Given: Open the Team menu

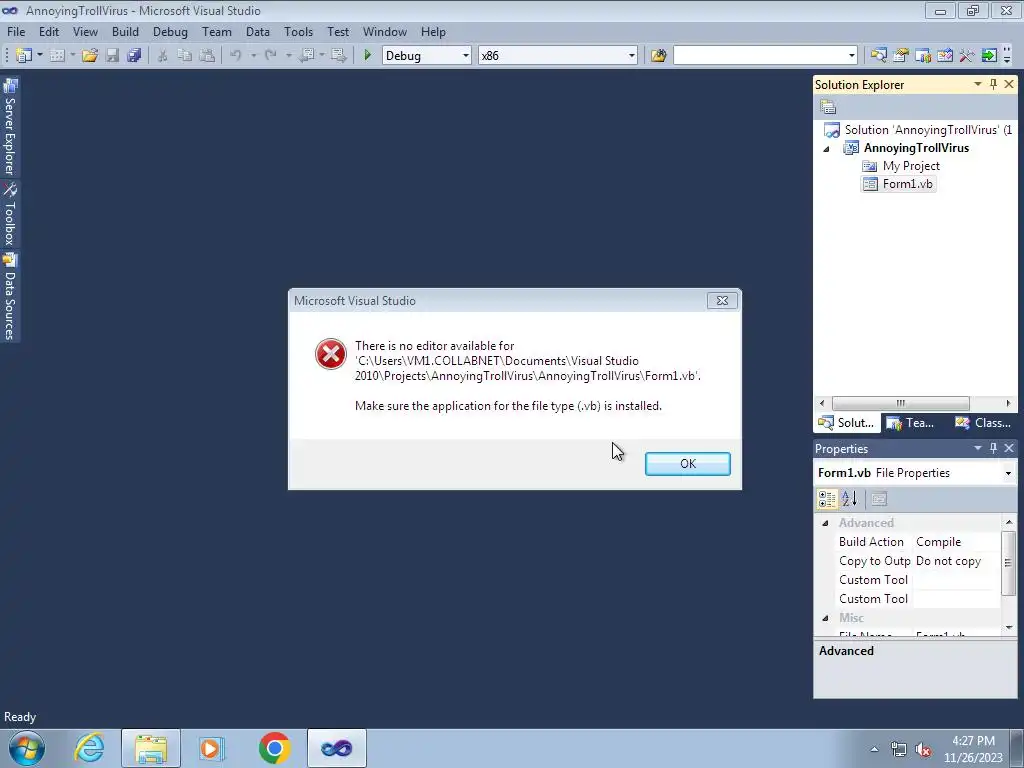Looking at the screenshot, I should click(217, 31).
